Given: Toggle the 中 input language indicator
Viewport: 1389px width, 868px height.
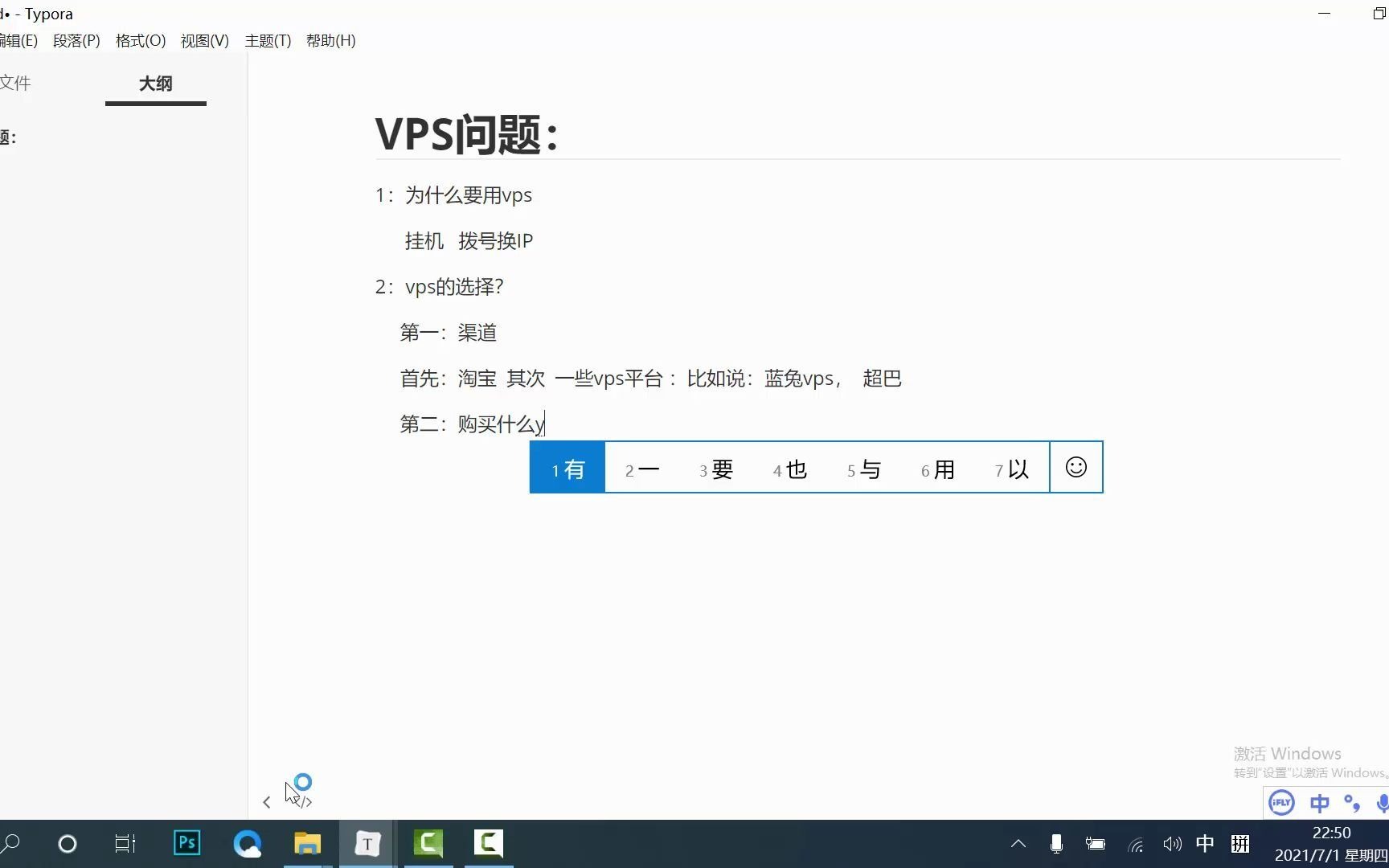Looking at the screenshot, I should click(x=1205, y=844).
